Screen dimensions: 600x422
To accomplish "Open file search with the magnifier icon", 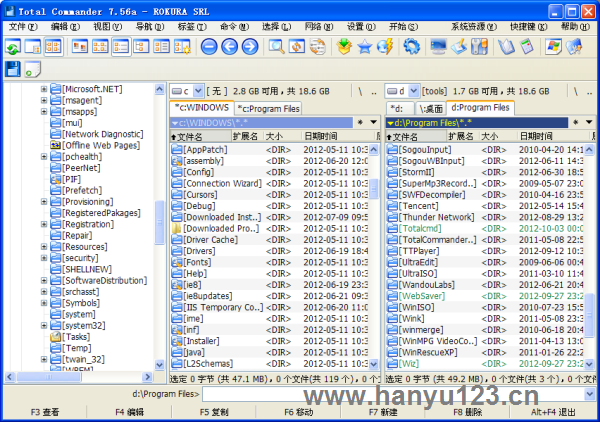I will tap(276, 47).
